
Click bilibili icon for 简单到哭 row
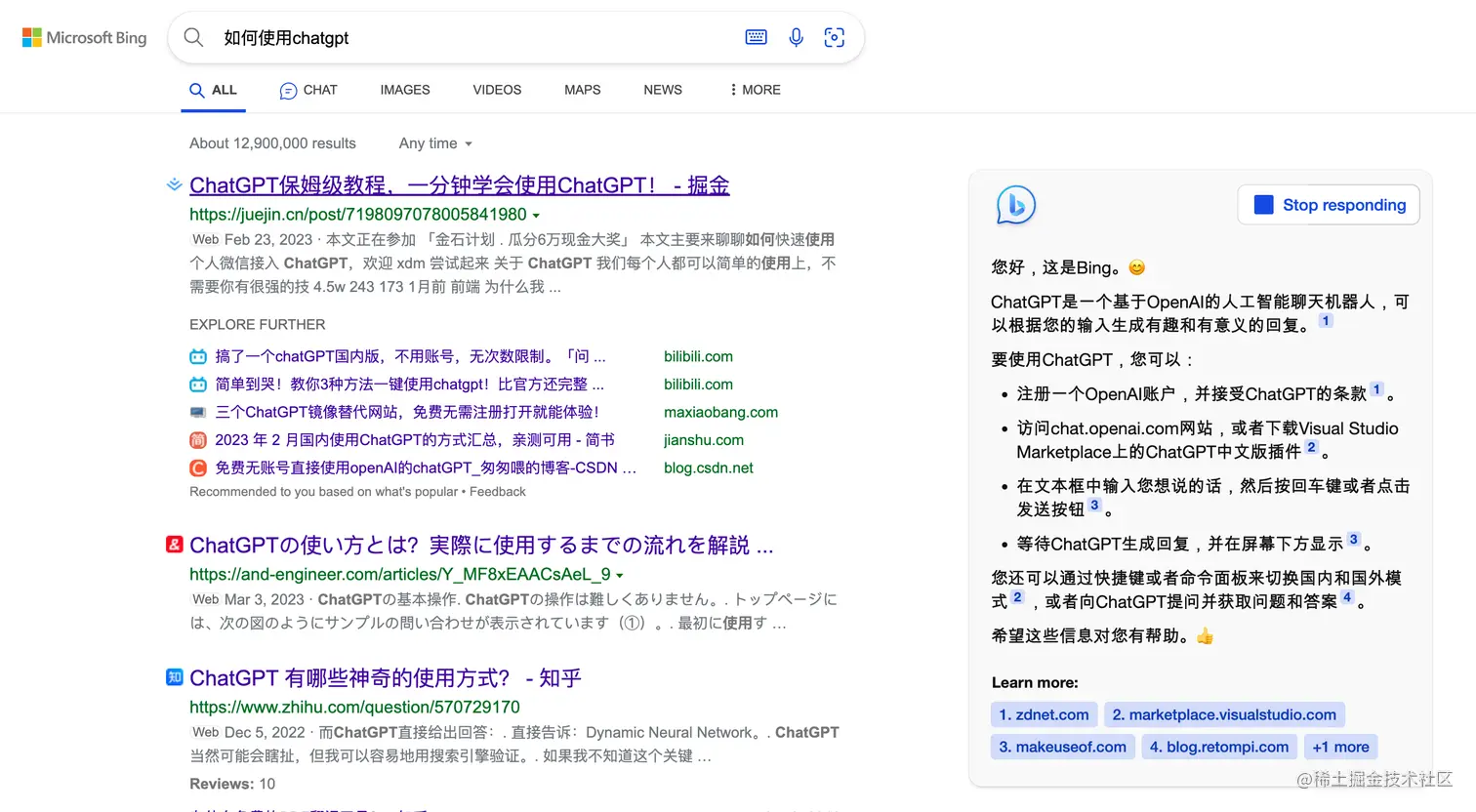tap(198, 385)
